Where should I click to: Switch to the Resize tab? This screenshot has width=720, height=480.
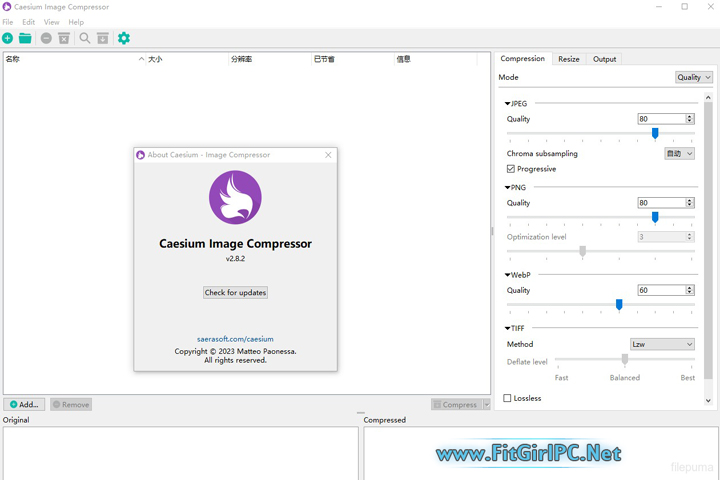[569, 59]
